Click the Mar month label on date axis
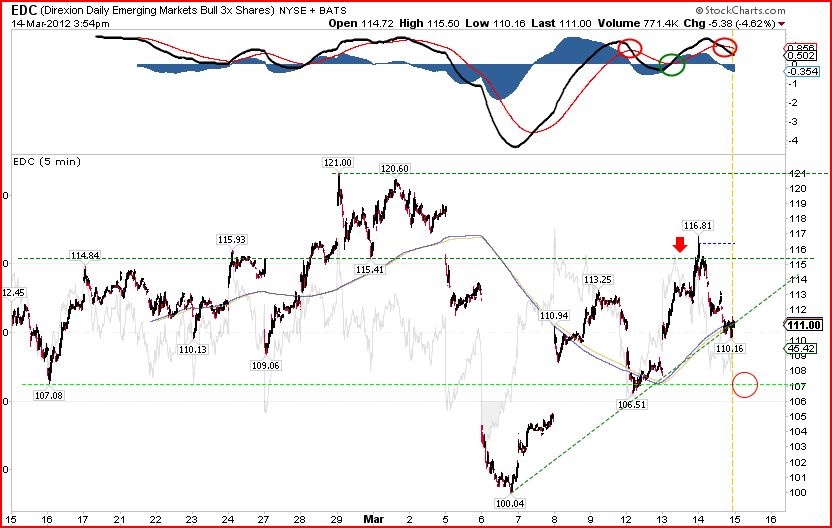The image size is (832, 528). tap(373, 519)
